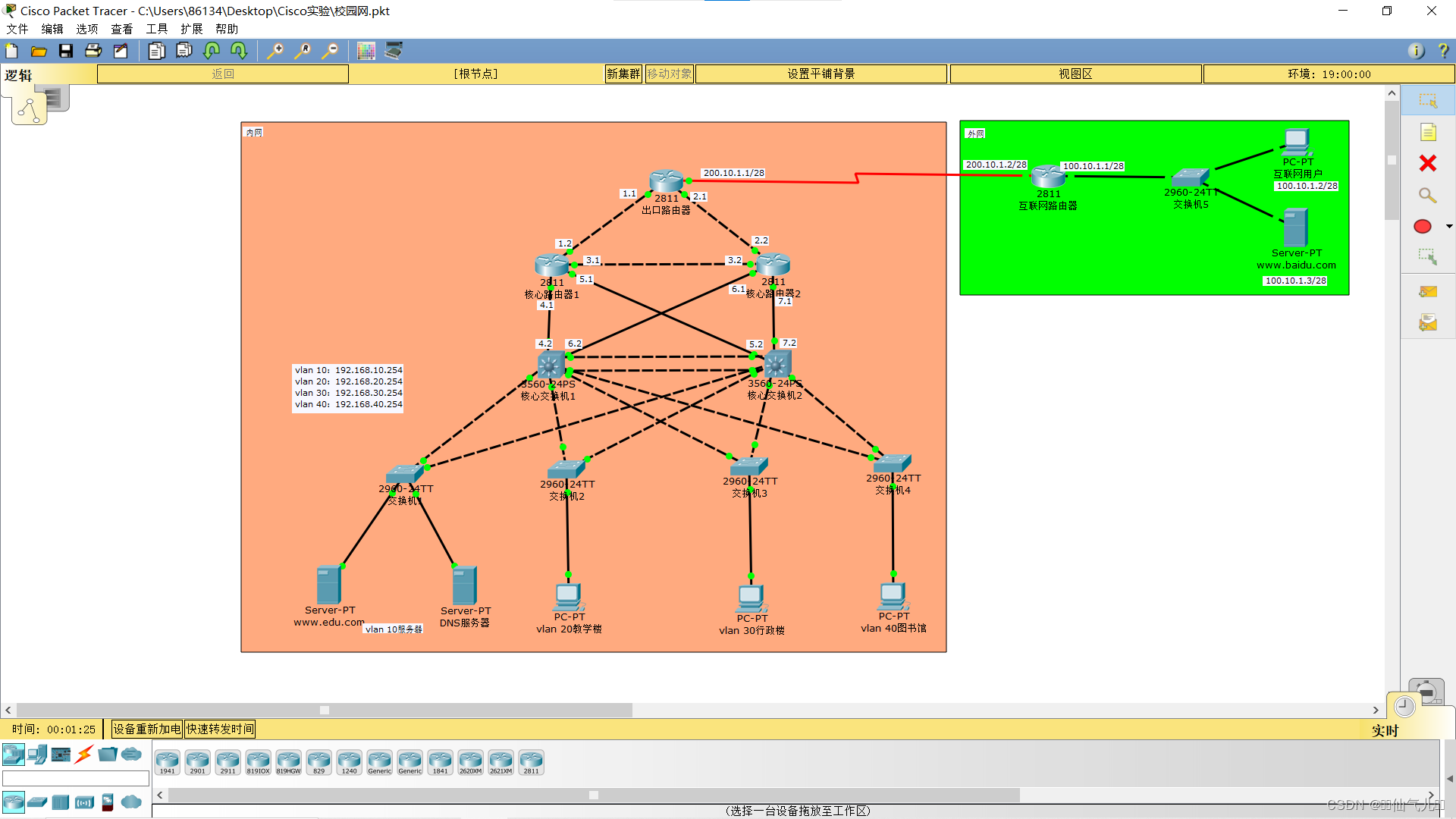1456x819 pixels.
Task: Select the Resize Shape tool
Action: pyautogui.click(x=1427, y=256)
